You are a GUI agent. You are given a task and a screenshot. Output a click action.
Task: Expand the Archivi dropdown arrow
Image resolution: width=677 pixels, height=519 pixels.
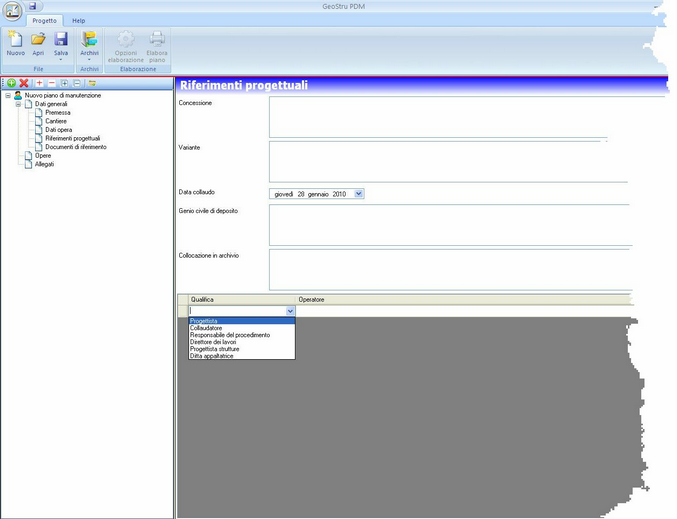pyautogui.click(x=89, y=60)
